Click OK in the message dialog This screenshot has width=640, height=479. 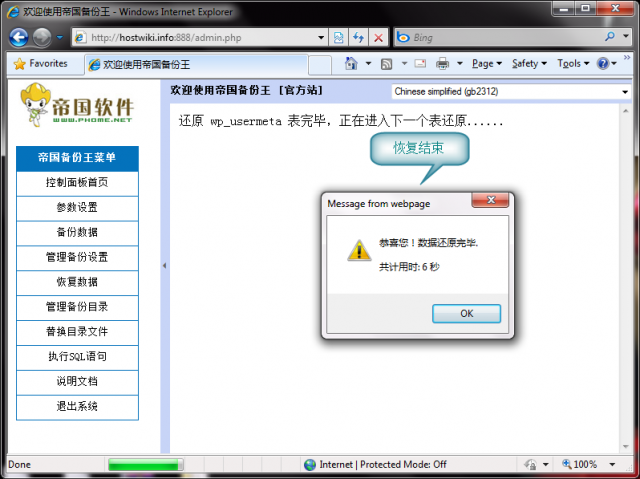466,313
